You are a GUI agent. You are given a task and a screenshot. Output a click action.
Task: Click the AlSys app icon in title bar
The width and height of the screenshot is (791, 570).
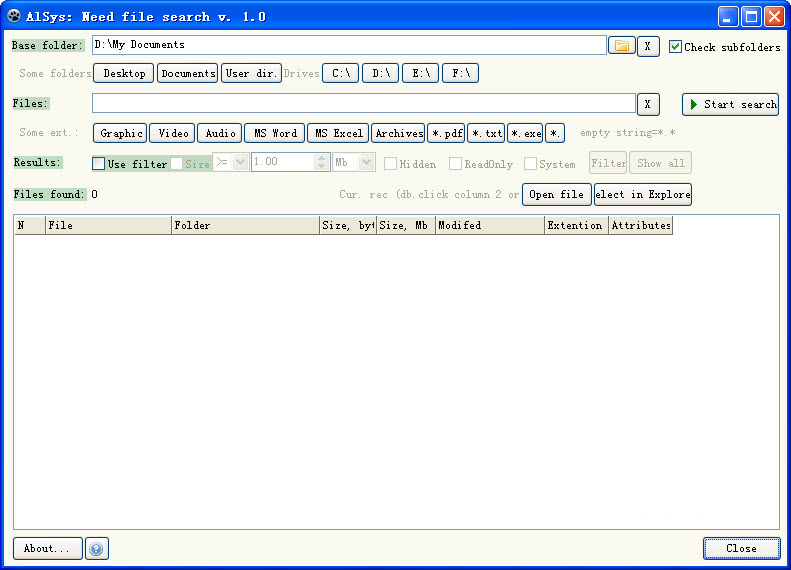14,16
